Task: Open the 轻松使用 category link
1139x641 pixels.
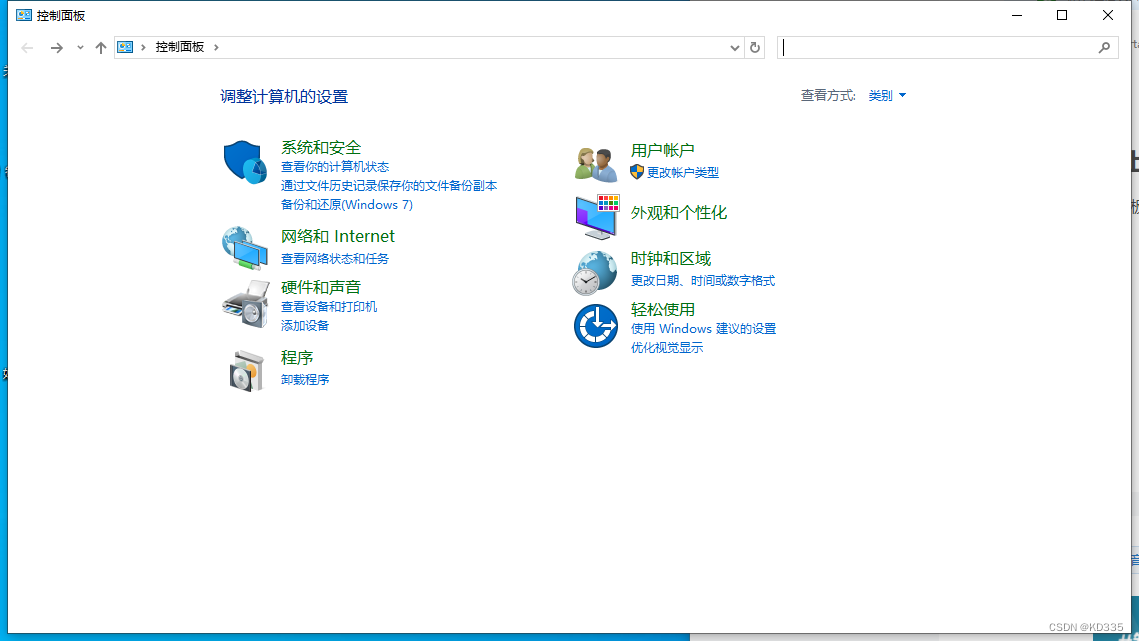Action: click(662, 310)
